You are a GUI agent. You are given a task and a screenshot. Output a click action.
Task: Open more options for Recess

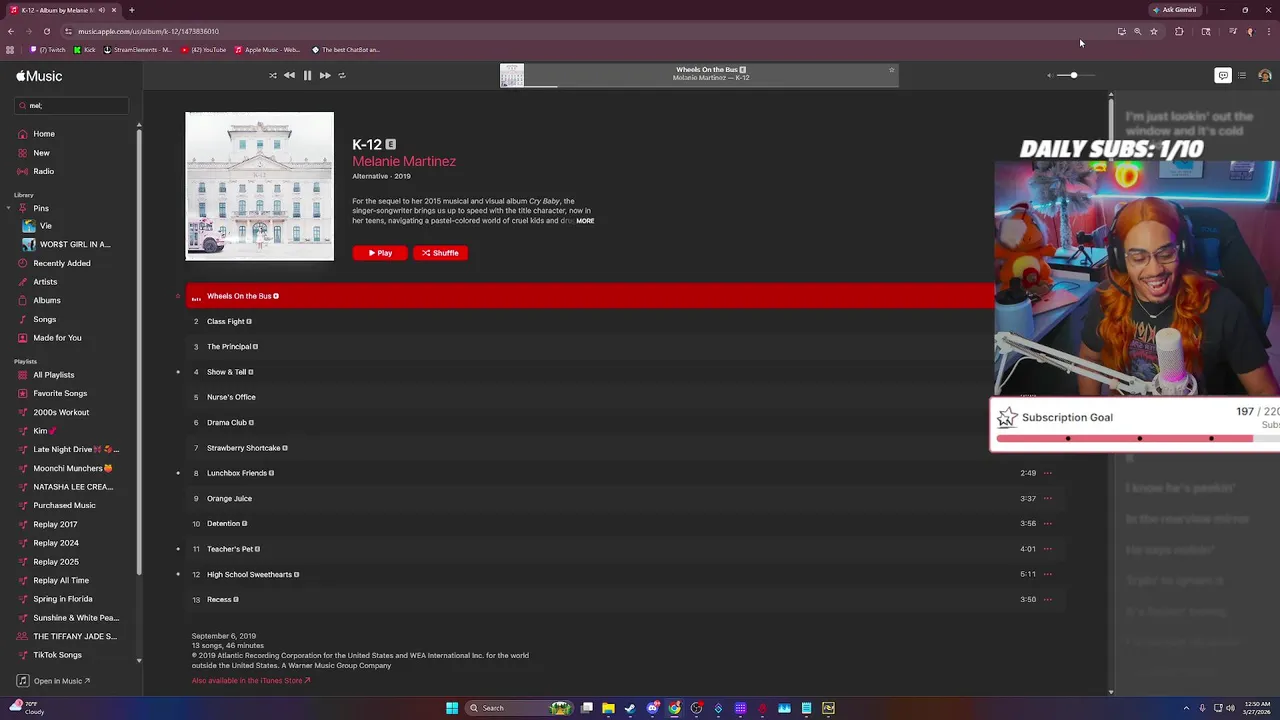tap(1048, 599)
